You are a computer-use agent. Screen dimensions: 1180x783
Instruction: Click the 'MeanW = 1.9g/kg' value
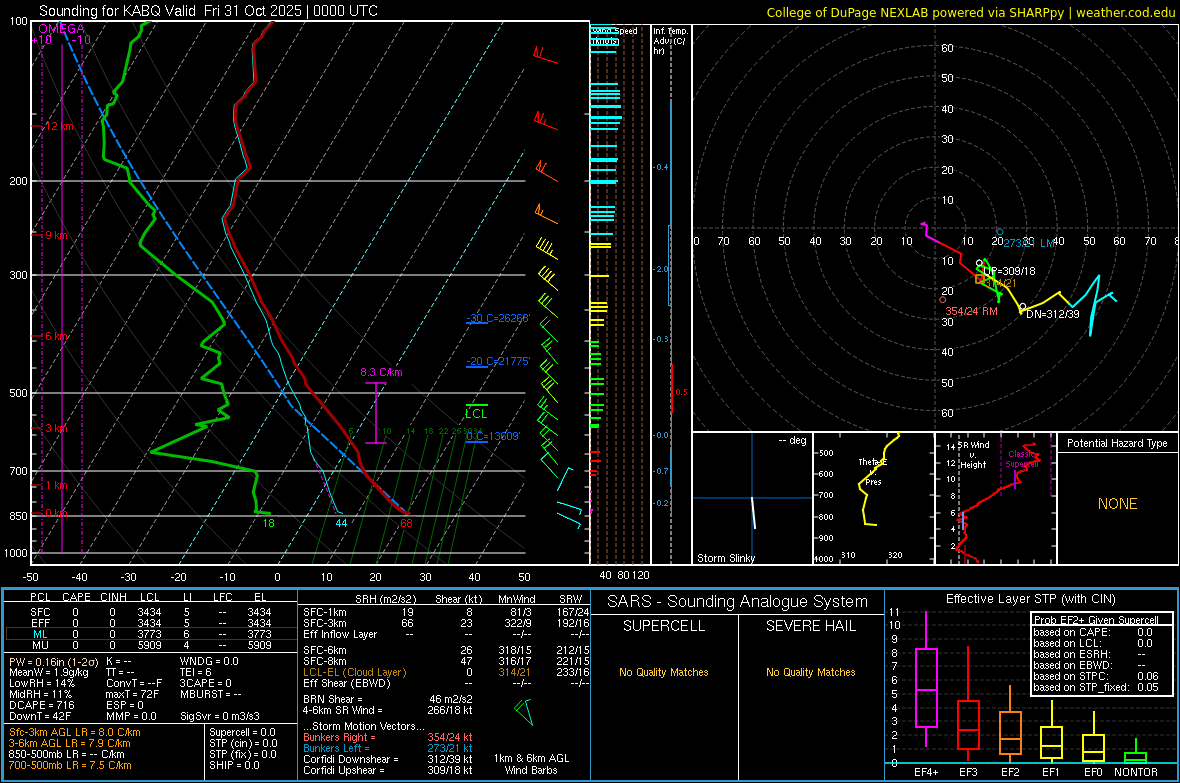pyautogui.click(x=48, y=672)
